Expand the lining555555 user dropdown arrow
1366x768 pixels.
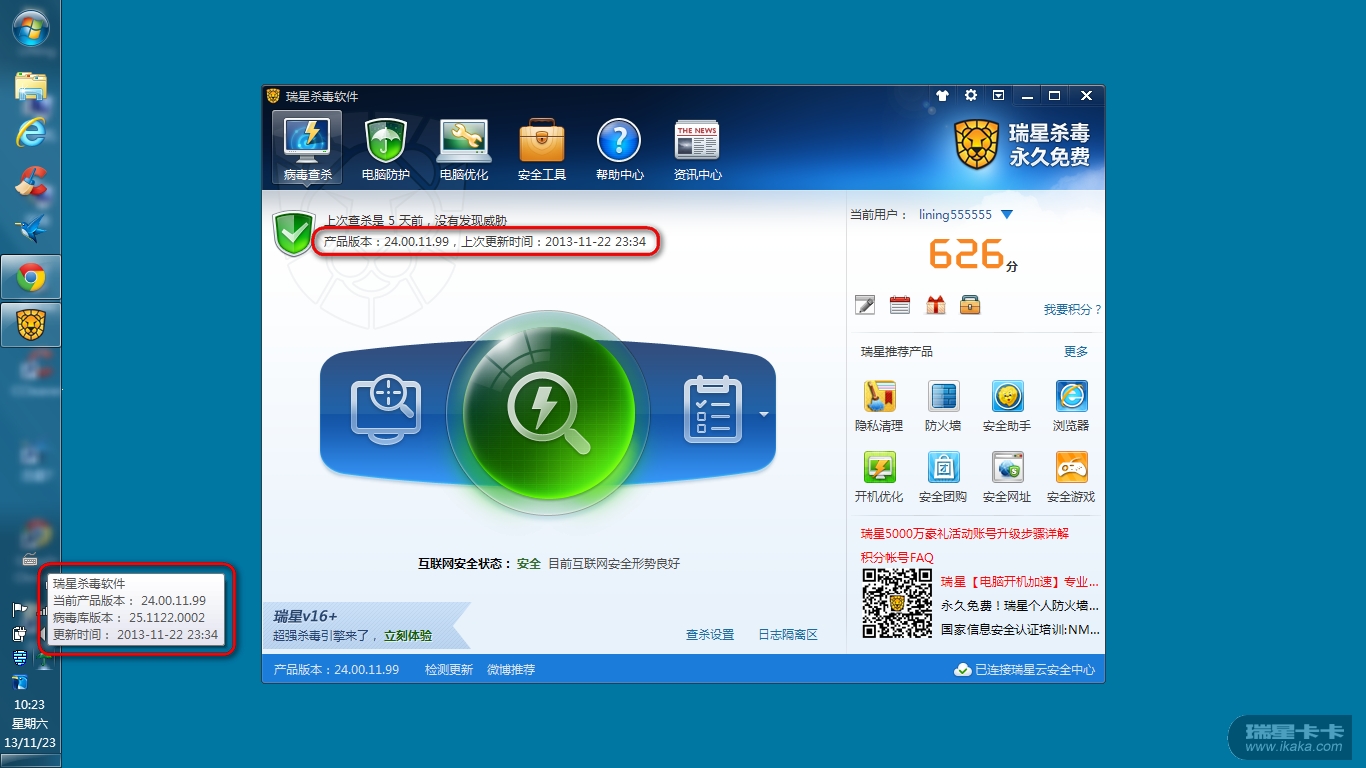pyautogui.click(x=1007, y=215)
